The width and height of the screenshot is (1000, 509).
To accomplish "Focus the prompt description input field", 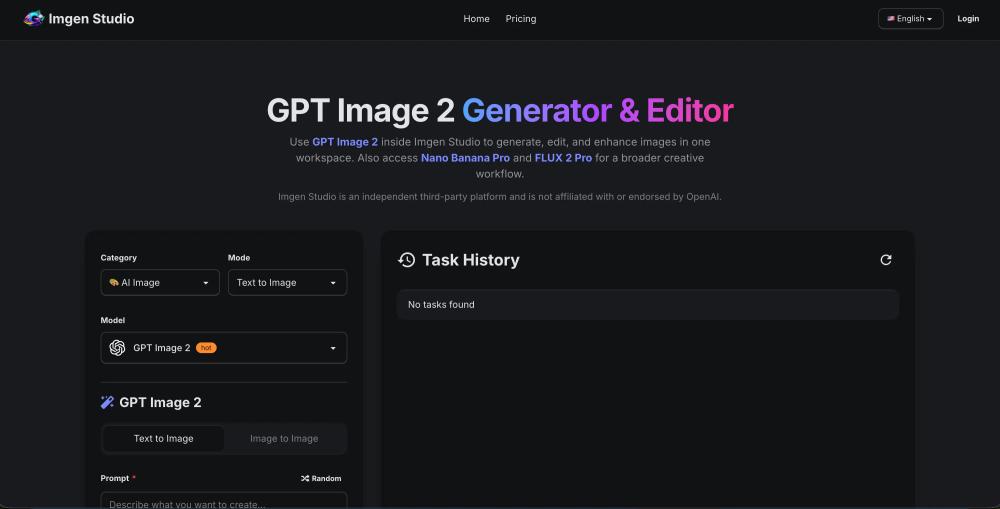I will point(224,501).
